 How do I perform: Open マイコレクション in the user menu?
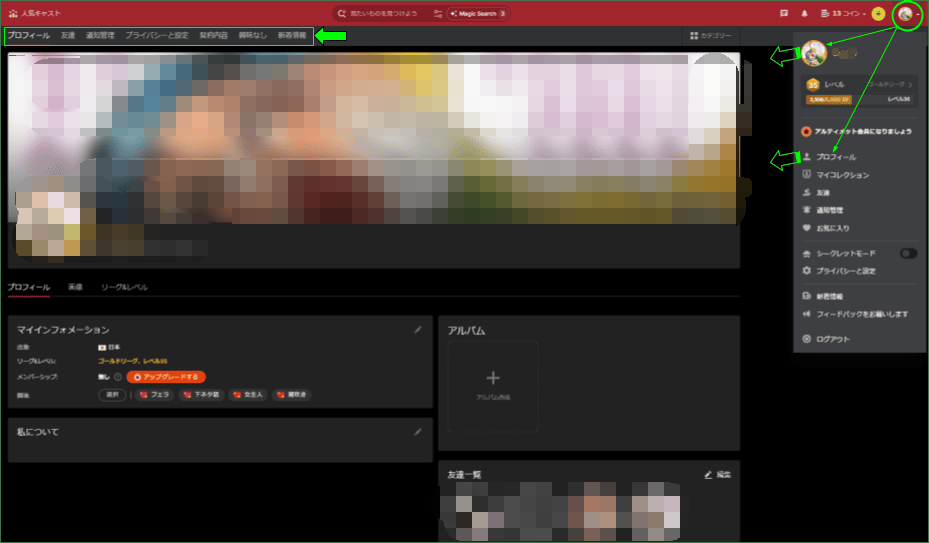[x=842, y=175]
